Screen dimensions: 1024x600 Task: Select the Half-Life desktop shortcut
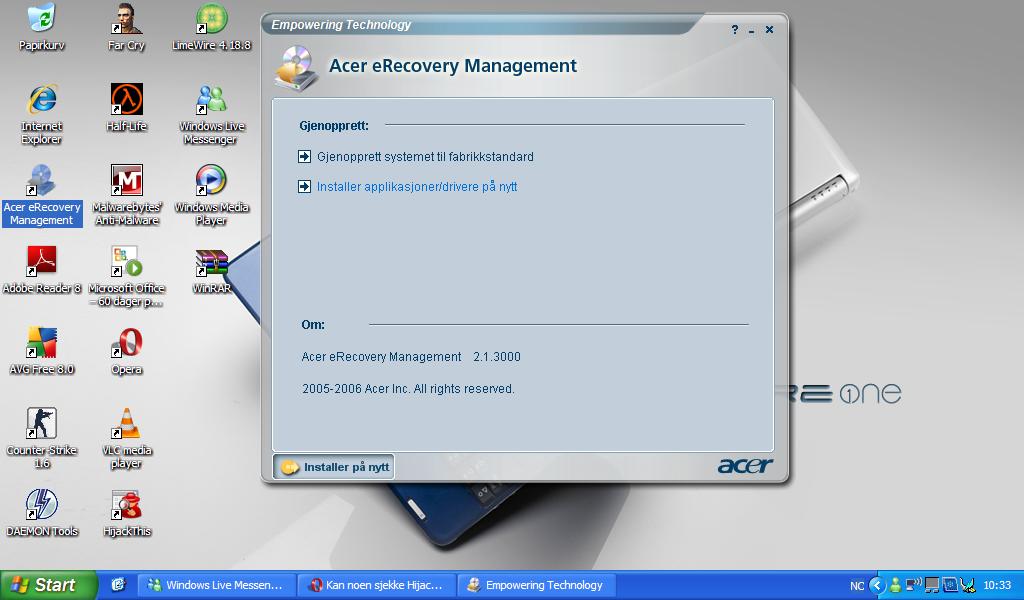(126, 108)
